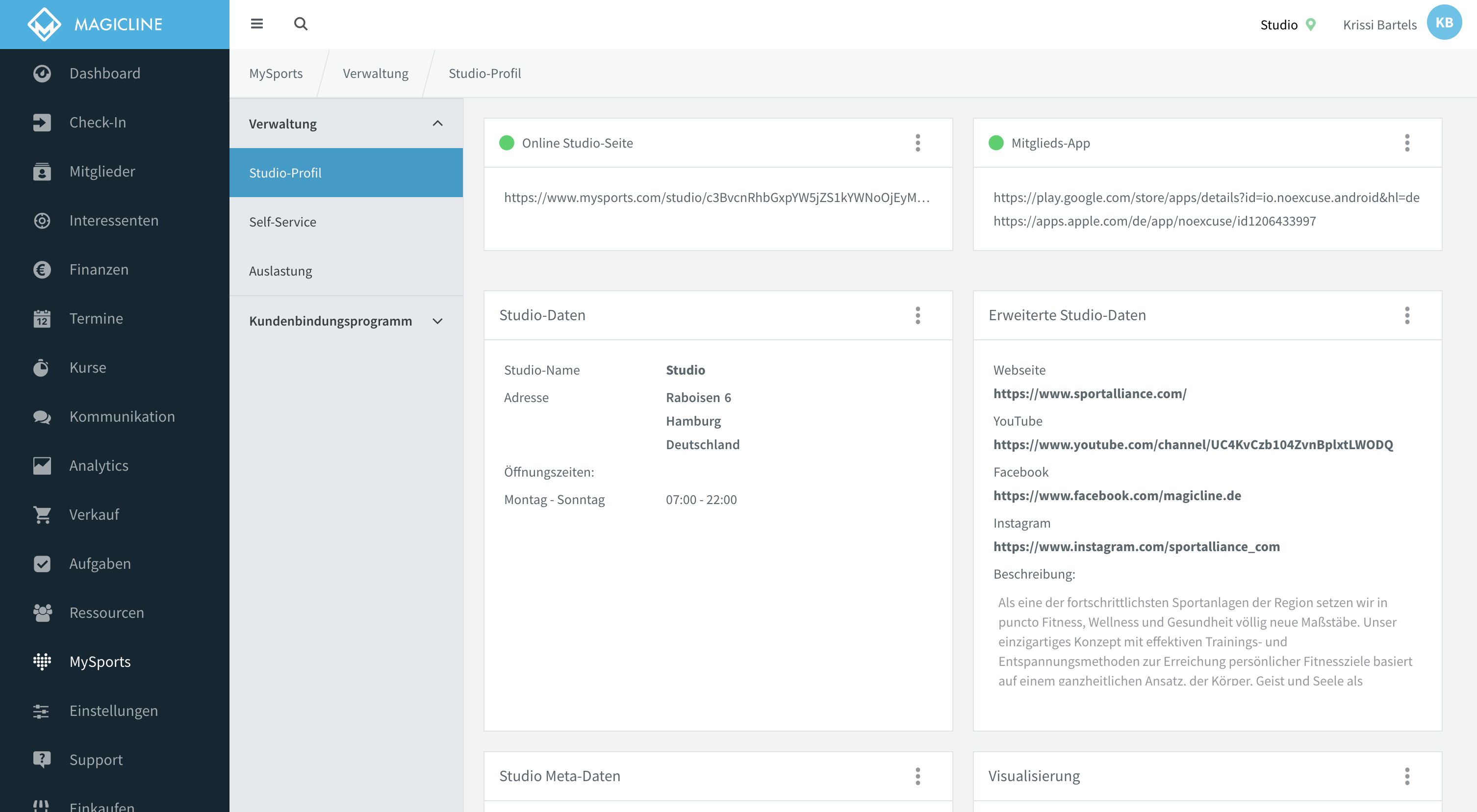
Task: Click MySports breadcrumb
Action: pyautogui.click(x=276, y=74)
